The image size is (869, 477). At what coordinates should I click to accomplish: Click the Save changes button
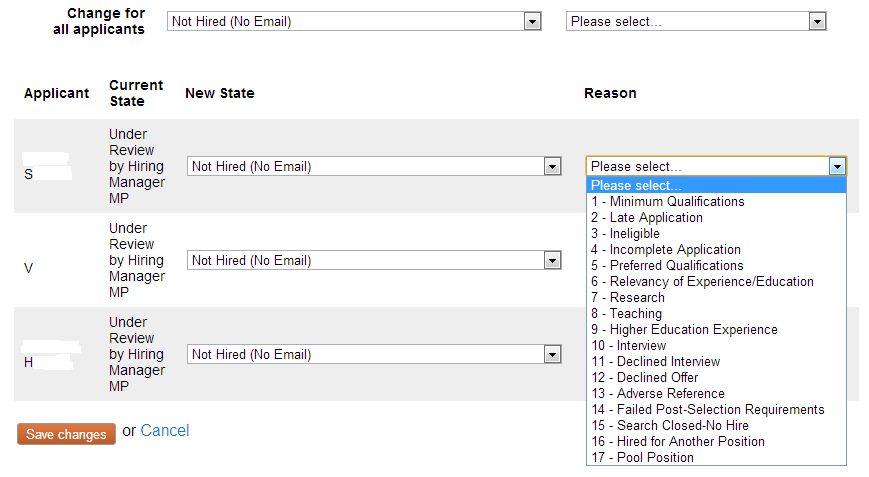[66, 435]
